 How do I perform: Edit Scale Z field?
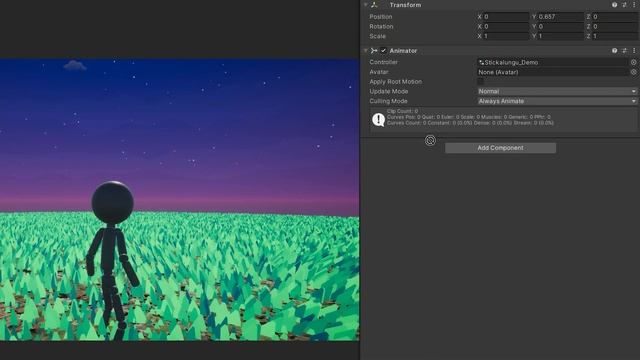coord(615,36)
